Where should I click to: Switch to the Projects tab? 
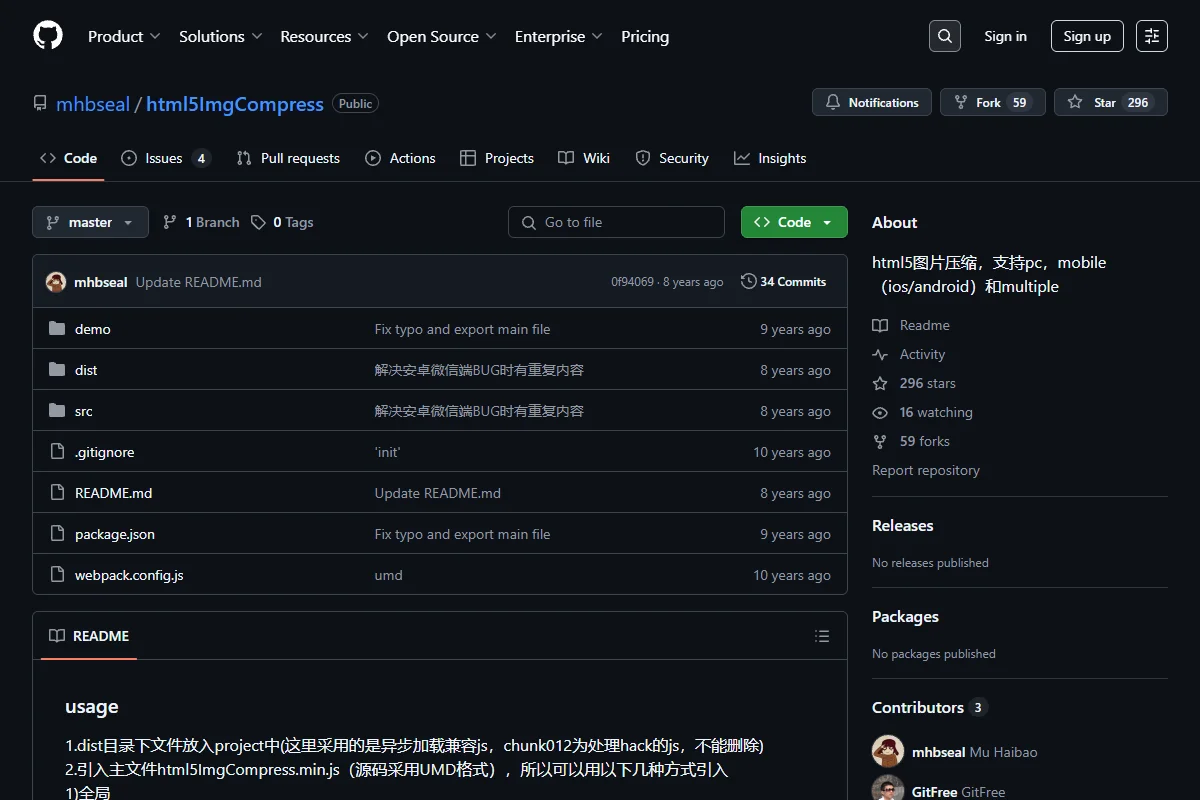(x=497, y=158)
